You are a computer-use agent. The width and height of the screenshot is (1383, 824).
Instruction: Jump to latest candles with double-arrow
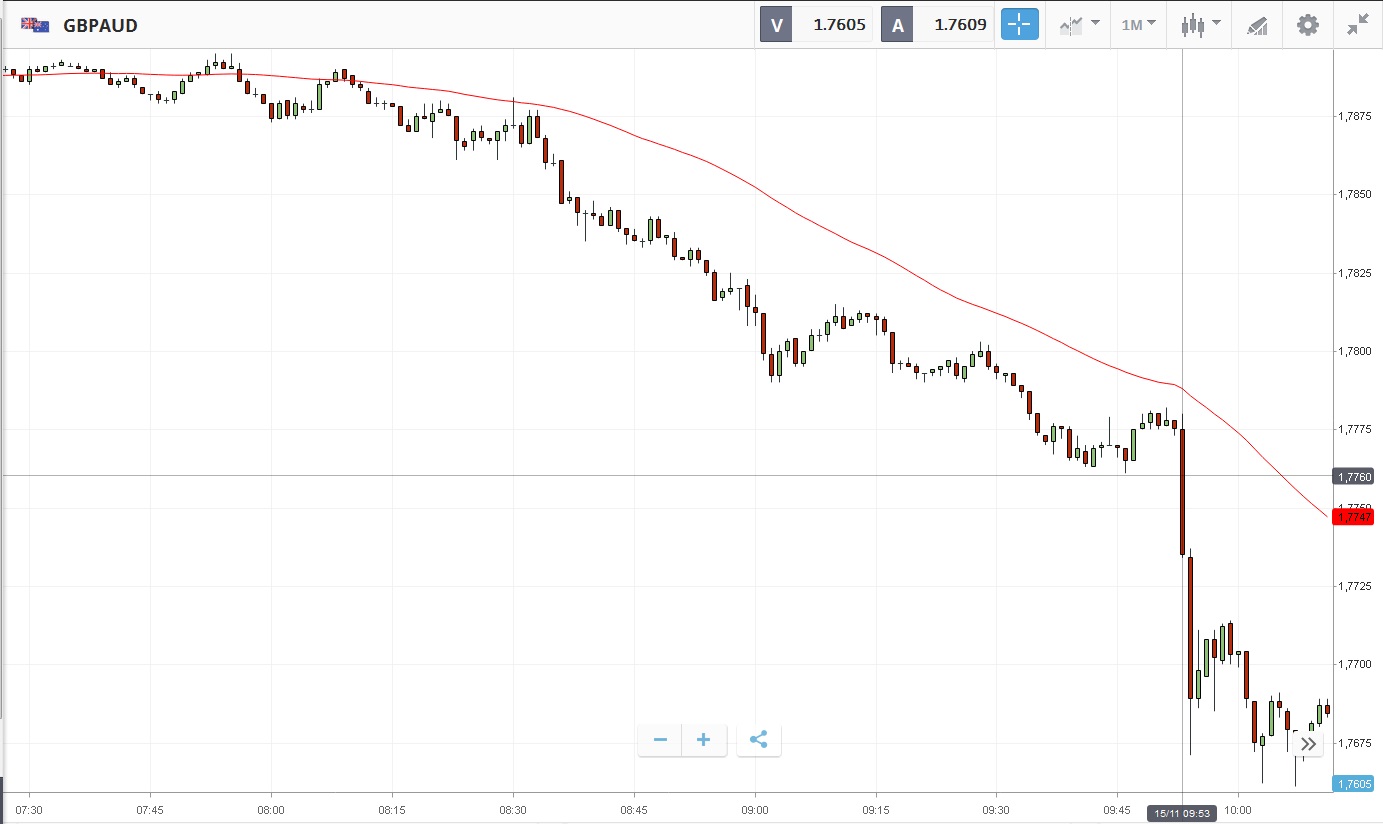point(1308,744)
